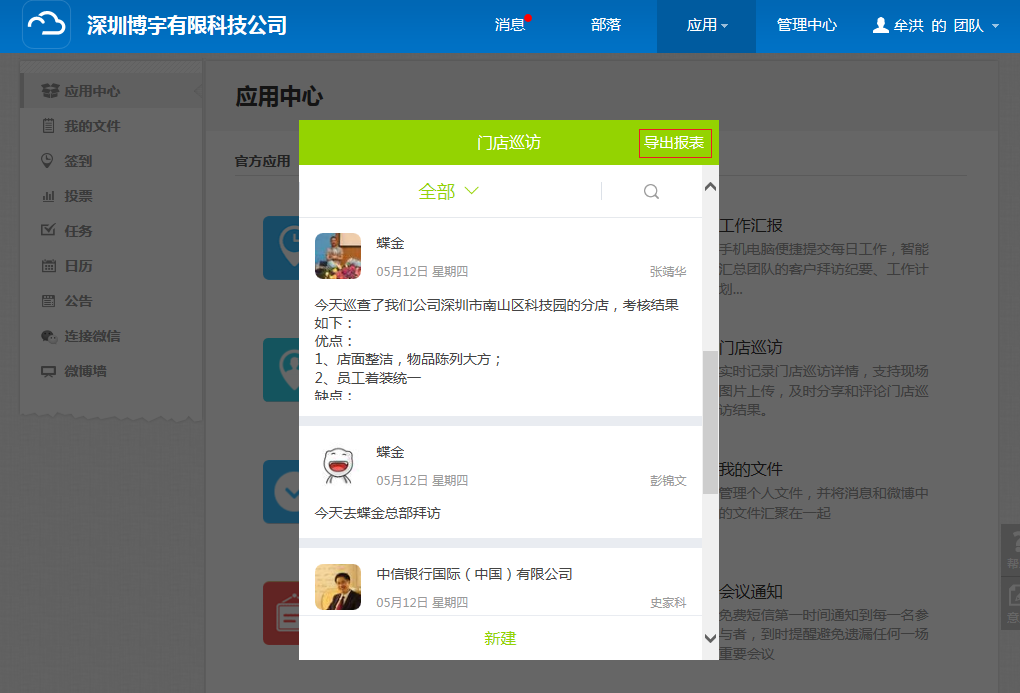The image size is (1020, 693).
Task: Go to 任务 tasks in sidebar
Action: [77, 231]
